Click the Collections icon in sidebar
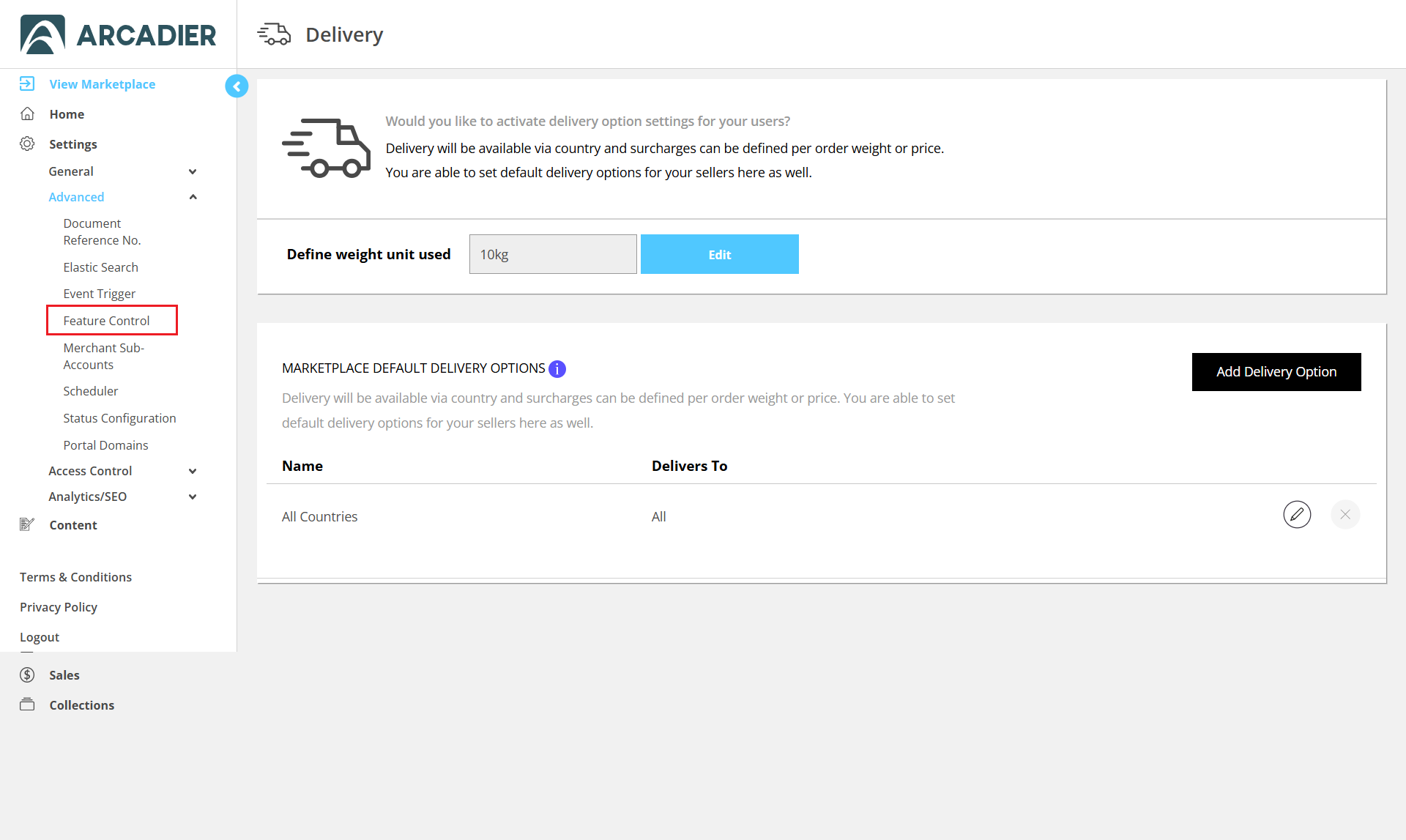This screenshot has height=840, width=1406. tap(27, 705)
